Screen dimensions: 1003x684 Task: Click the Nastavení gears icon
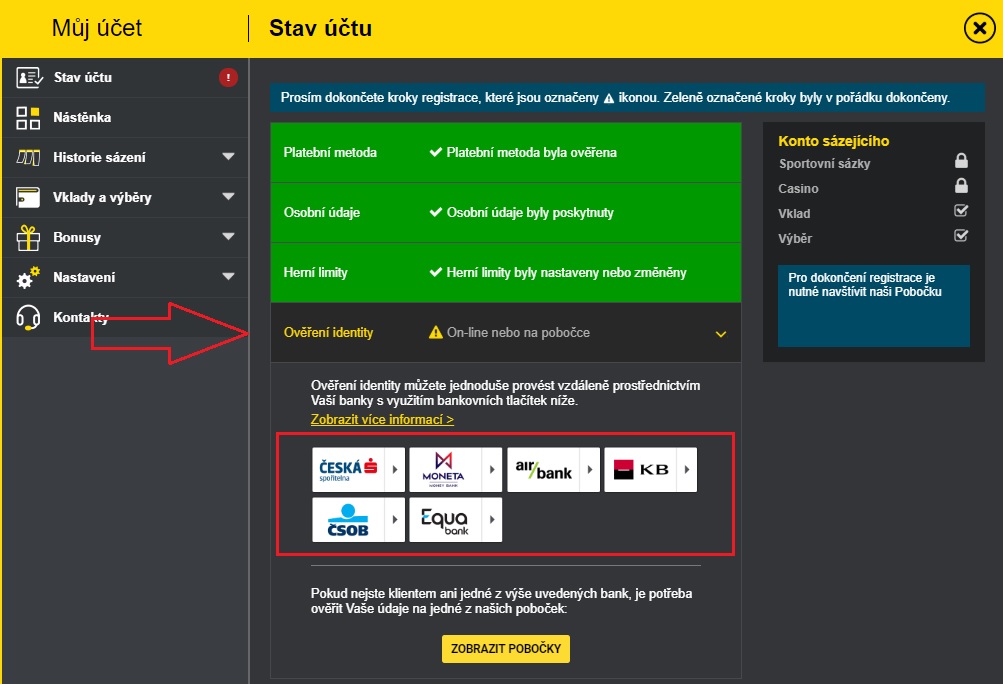[x=28, y=277]
